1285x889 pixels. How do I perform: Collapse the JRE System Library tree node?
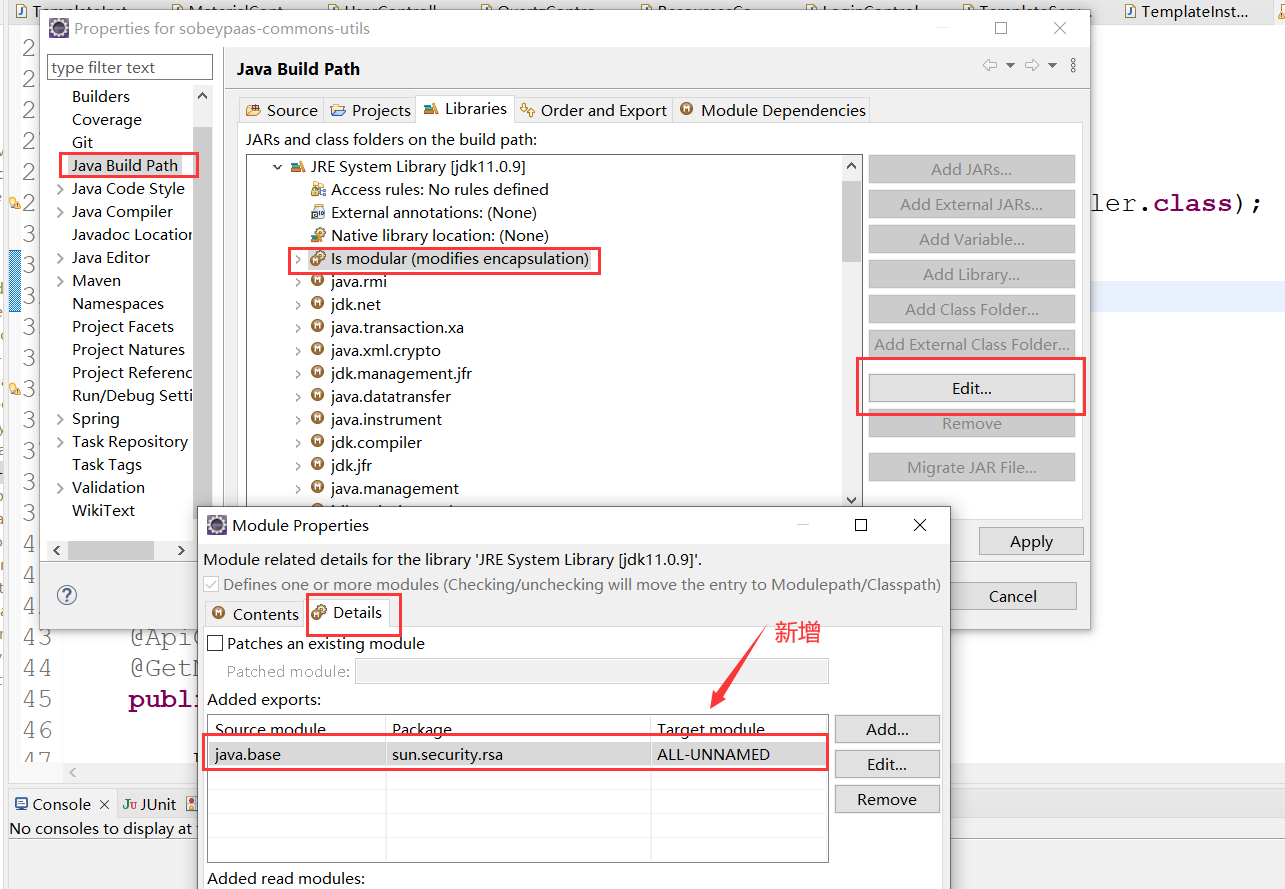pyautogui.click(x=277, y=166)
